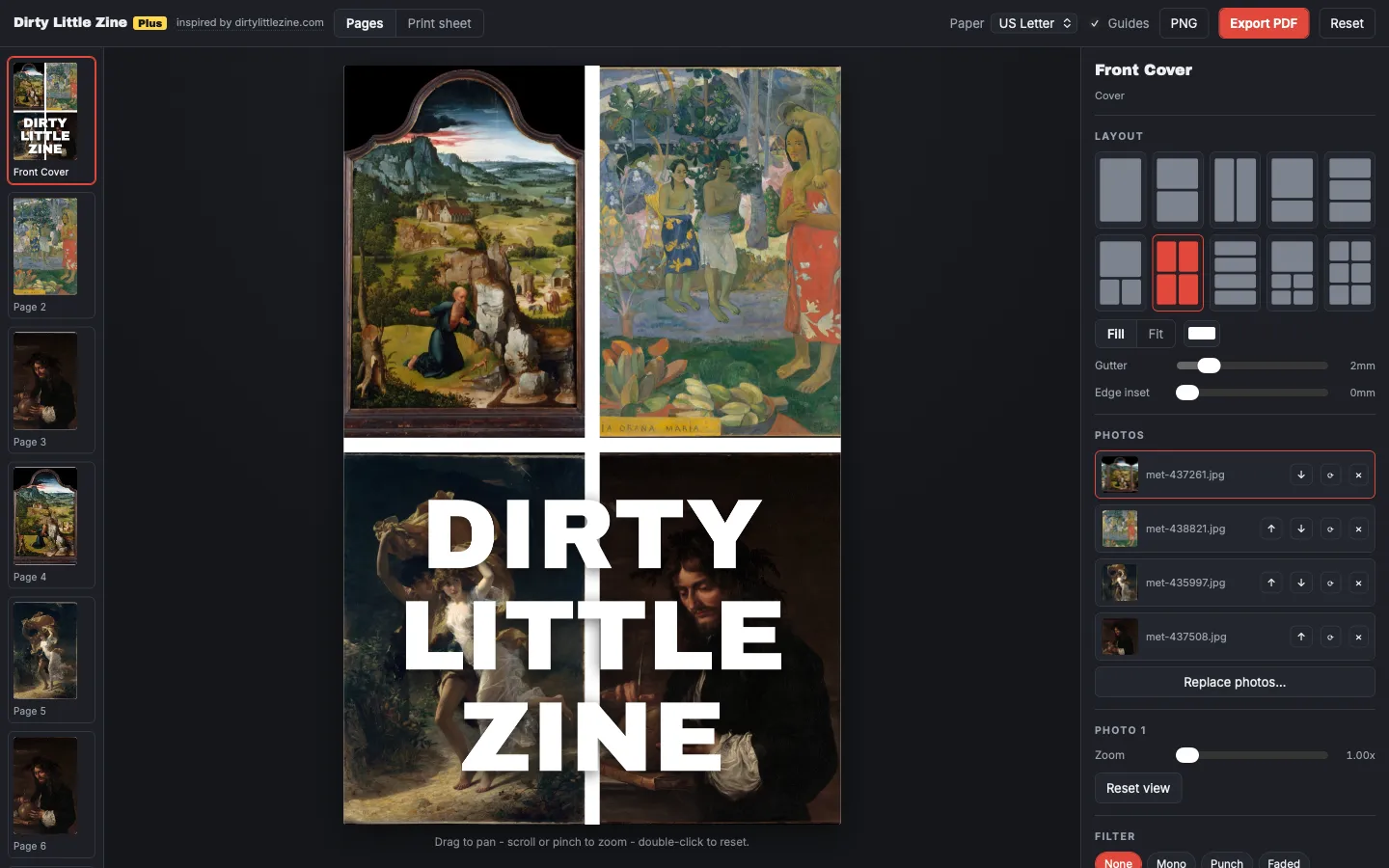Move met-438821.jpg up in the list
This screenshot has height=868, width=1389.
pos(1271,529)
